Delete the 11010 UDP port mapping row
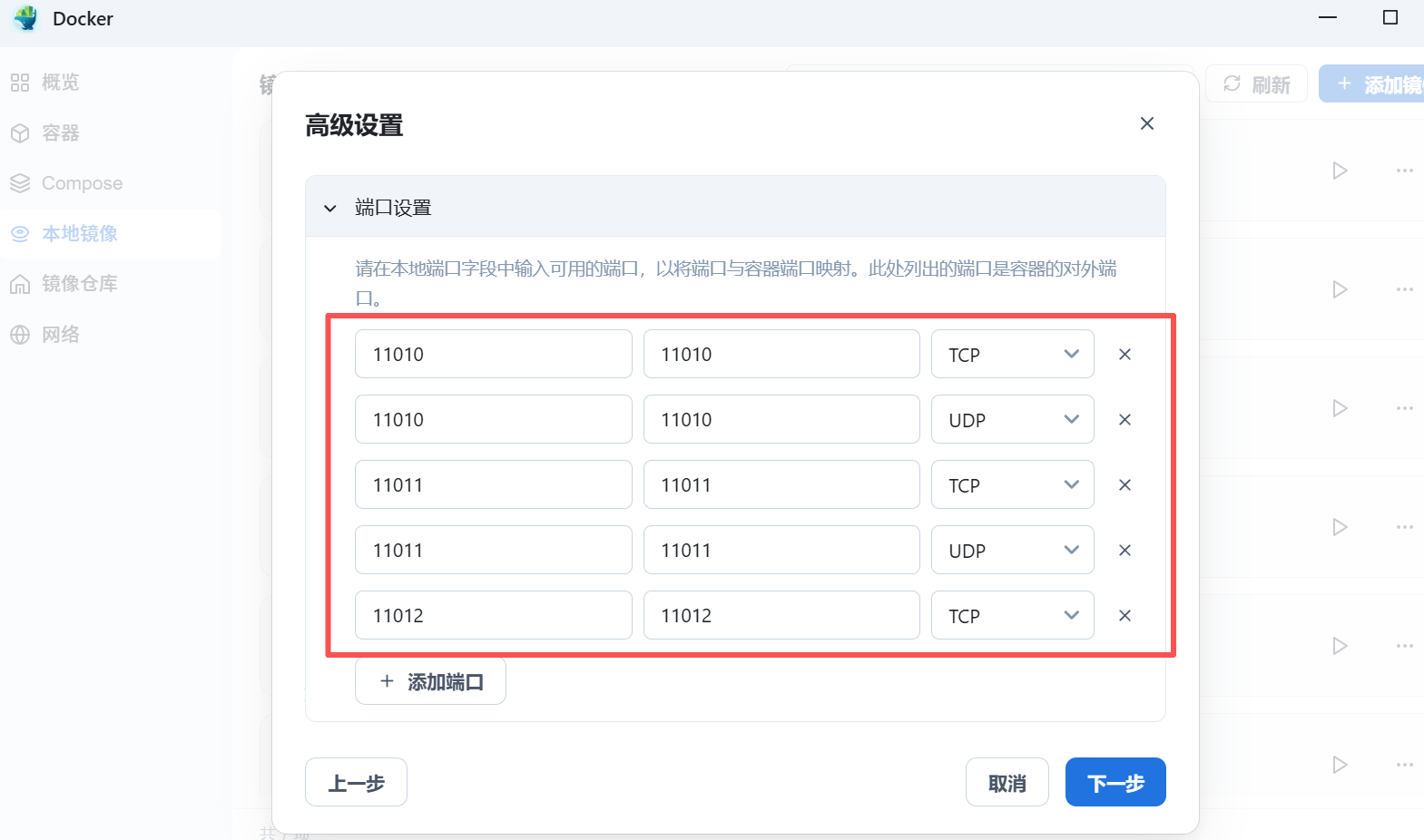The image size is (1424, 840). coord(1124,420)
